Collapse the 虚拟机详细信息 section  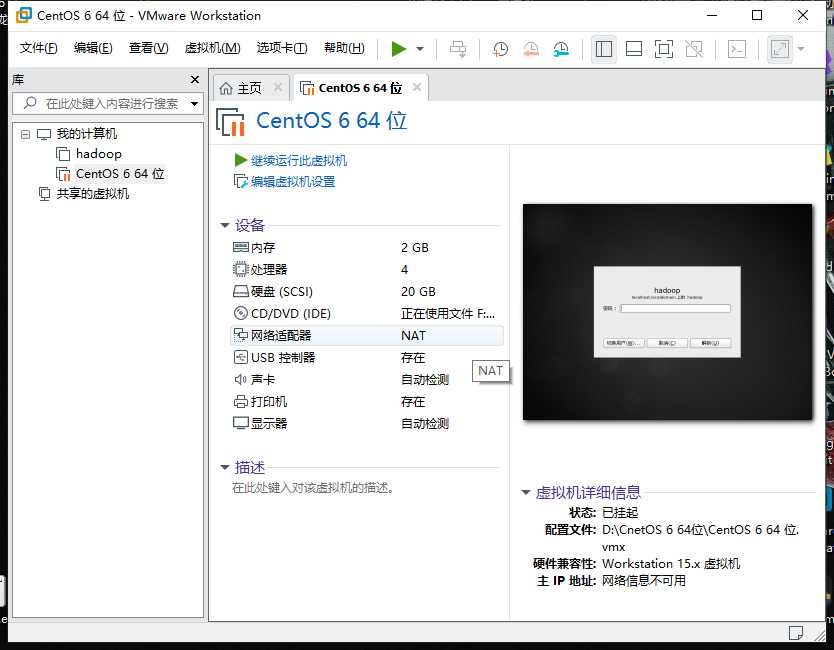coord(526,493)
